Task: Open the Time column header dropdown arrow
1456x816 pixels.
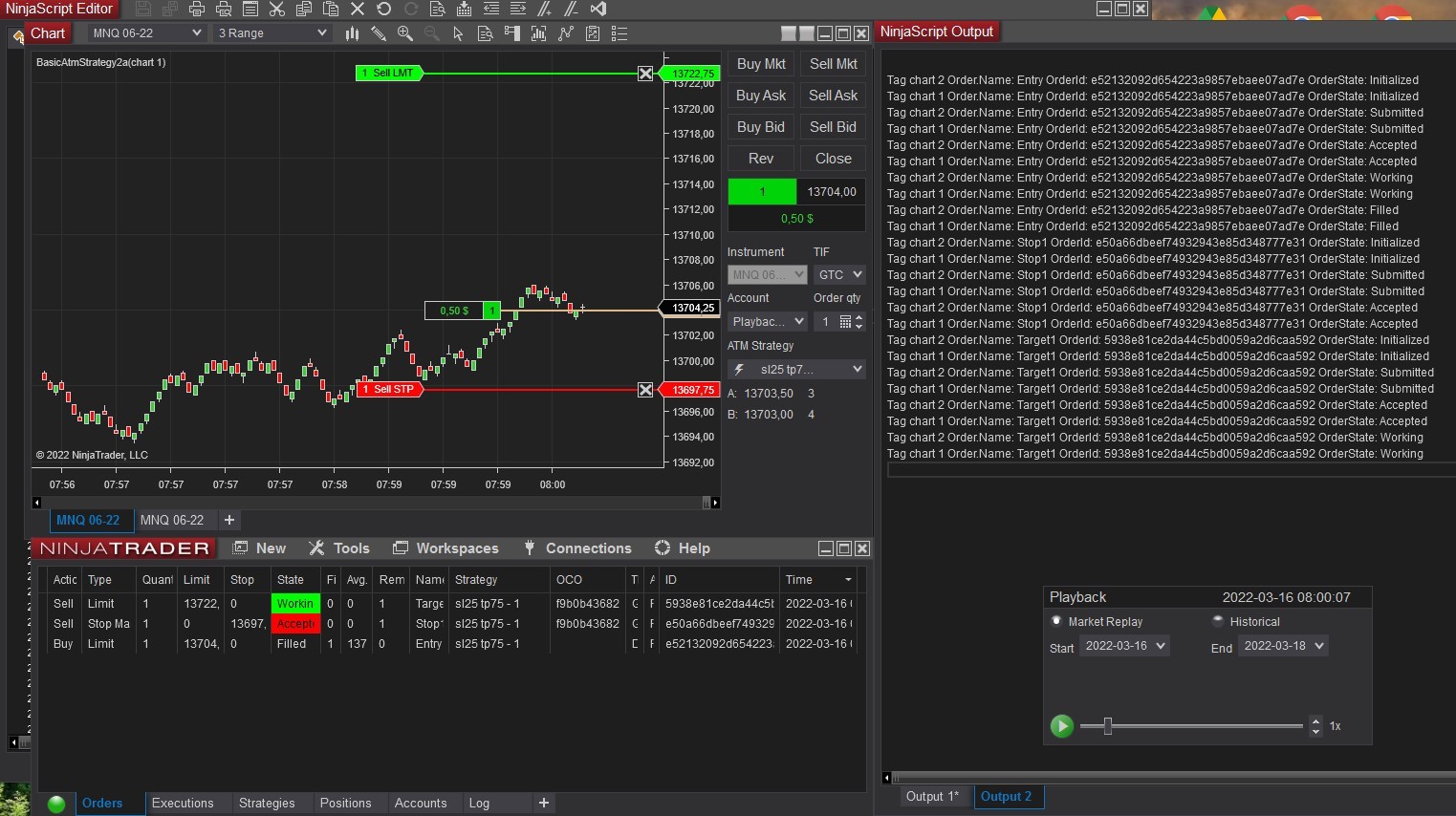Action: click(x=848, y=580)
